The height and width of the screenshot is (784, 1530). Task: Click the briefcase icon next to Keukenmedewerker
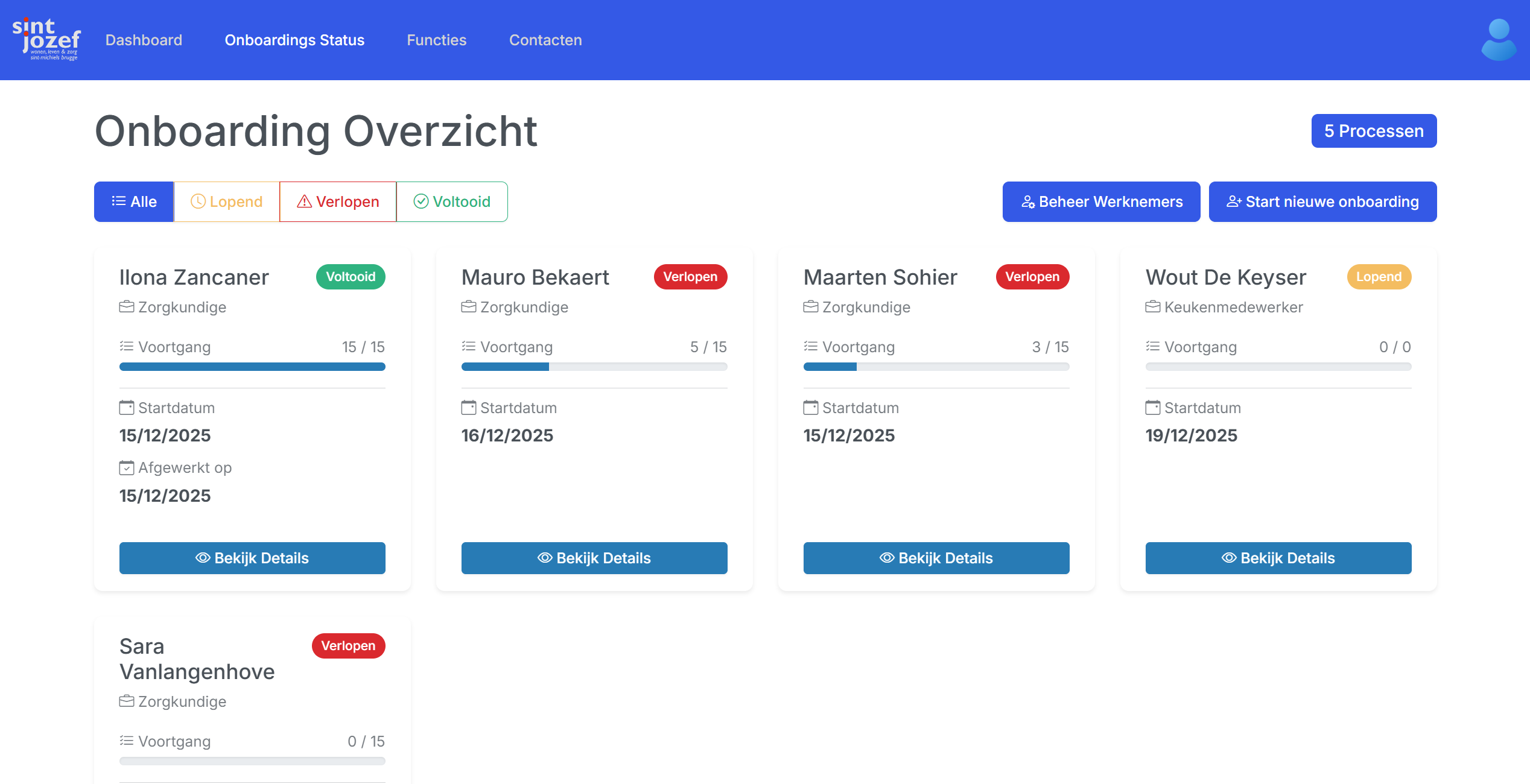[1152, 306]
